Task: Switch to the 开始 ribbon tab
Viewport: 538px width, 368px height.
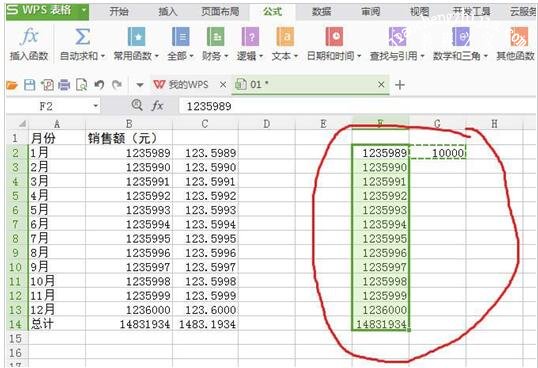Action: point(119,12)
